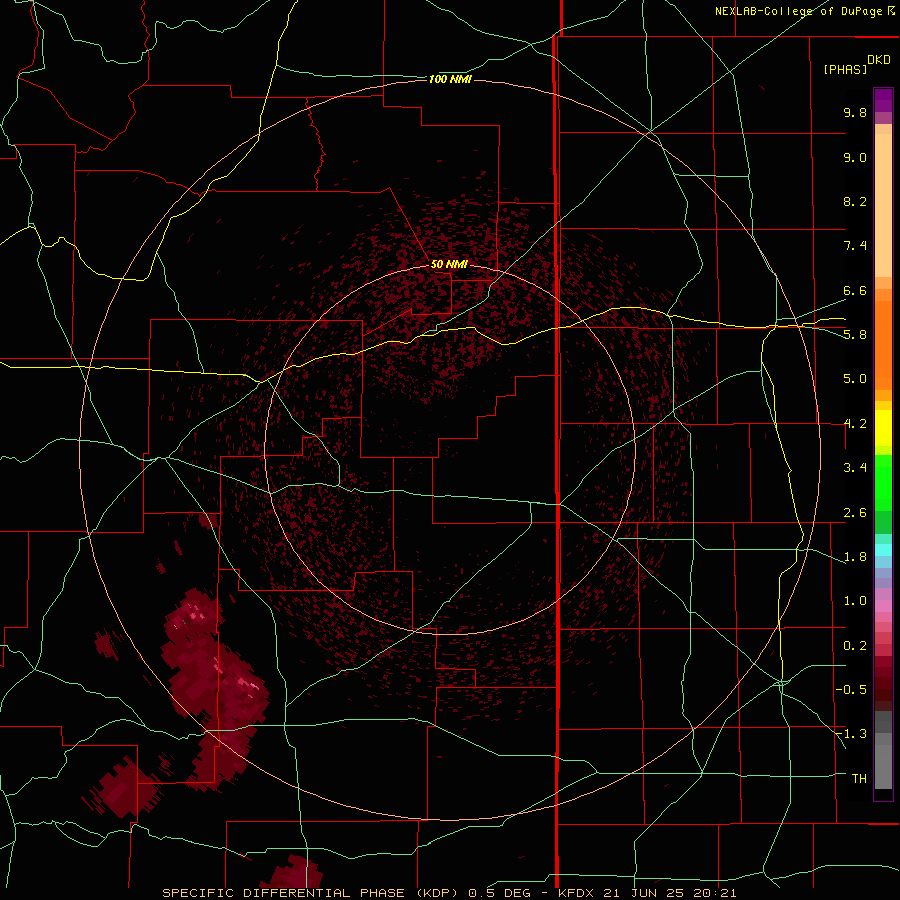Image resolution: width=900 pixels, height=900 pixels.
Task: Click the SPECIFIC DIFFERENTIAL PHASE (KDP) caption
Action: [313, 893]
